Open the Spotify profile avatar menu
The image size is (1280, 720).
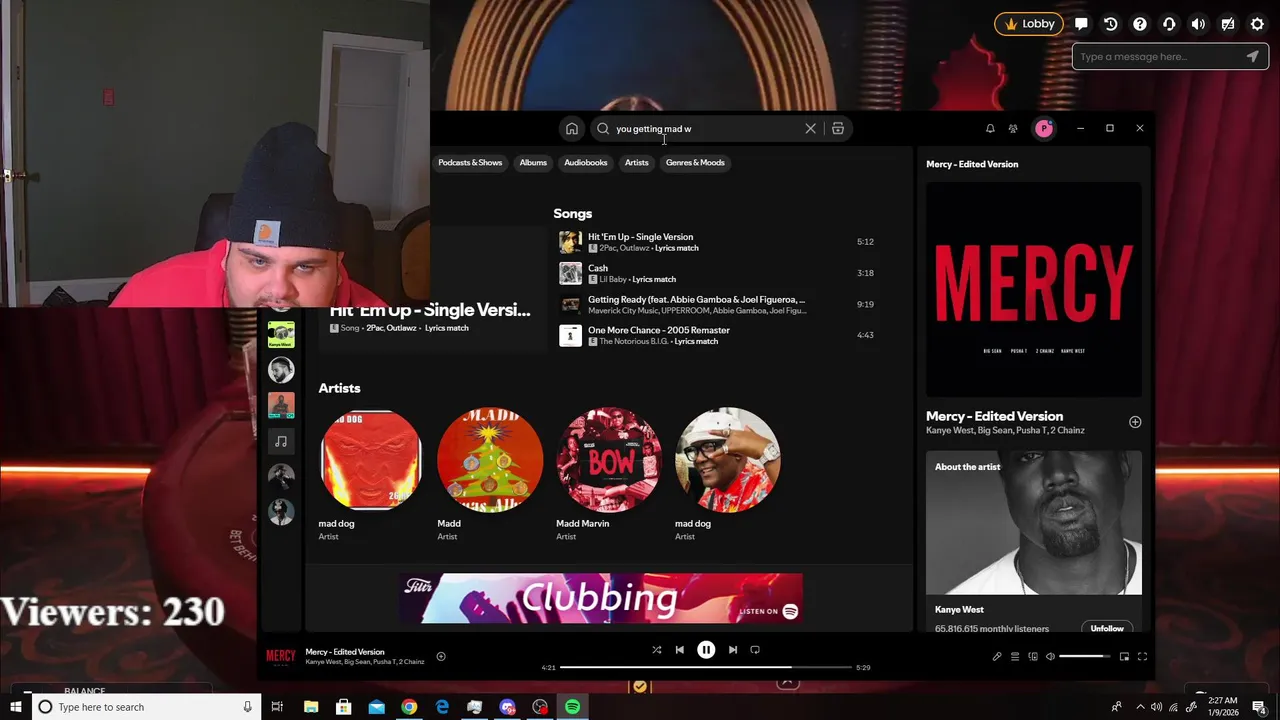[x=1044, y=128]
